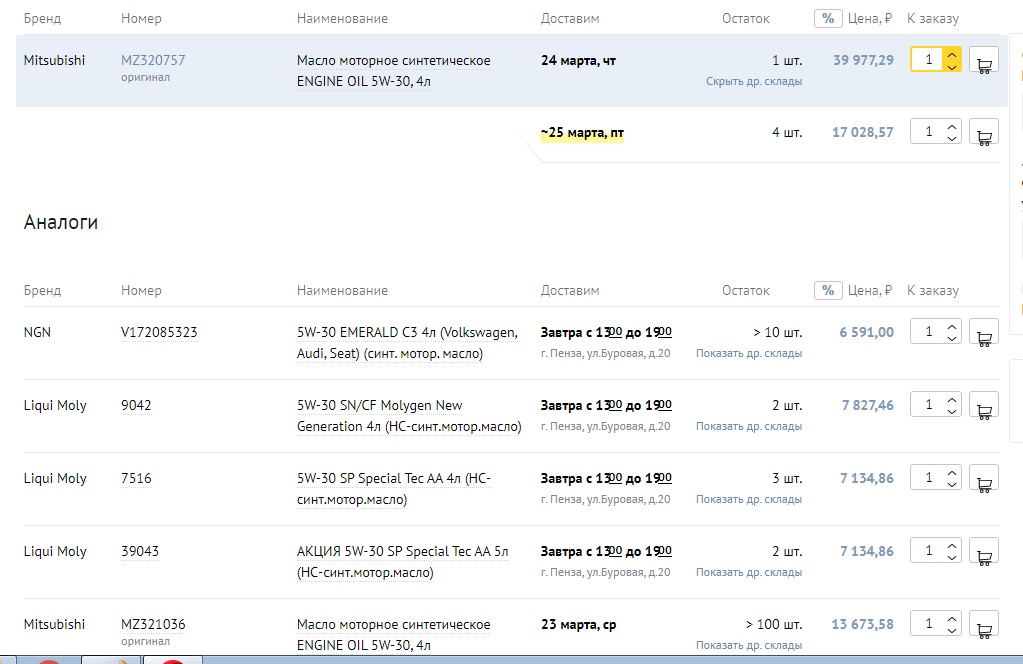This screenshot has width=1023, height=664.
Task: Increase quantity for Liqui Moly 39043
Action: click(952, 545)
